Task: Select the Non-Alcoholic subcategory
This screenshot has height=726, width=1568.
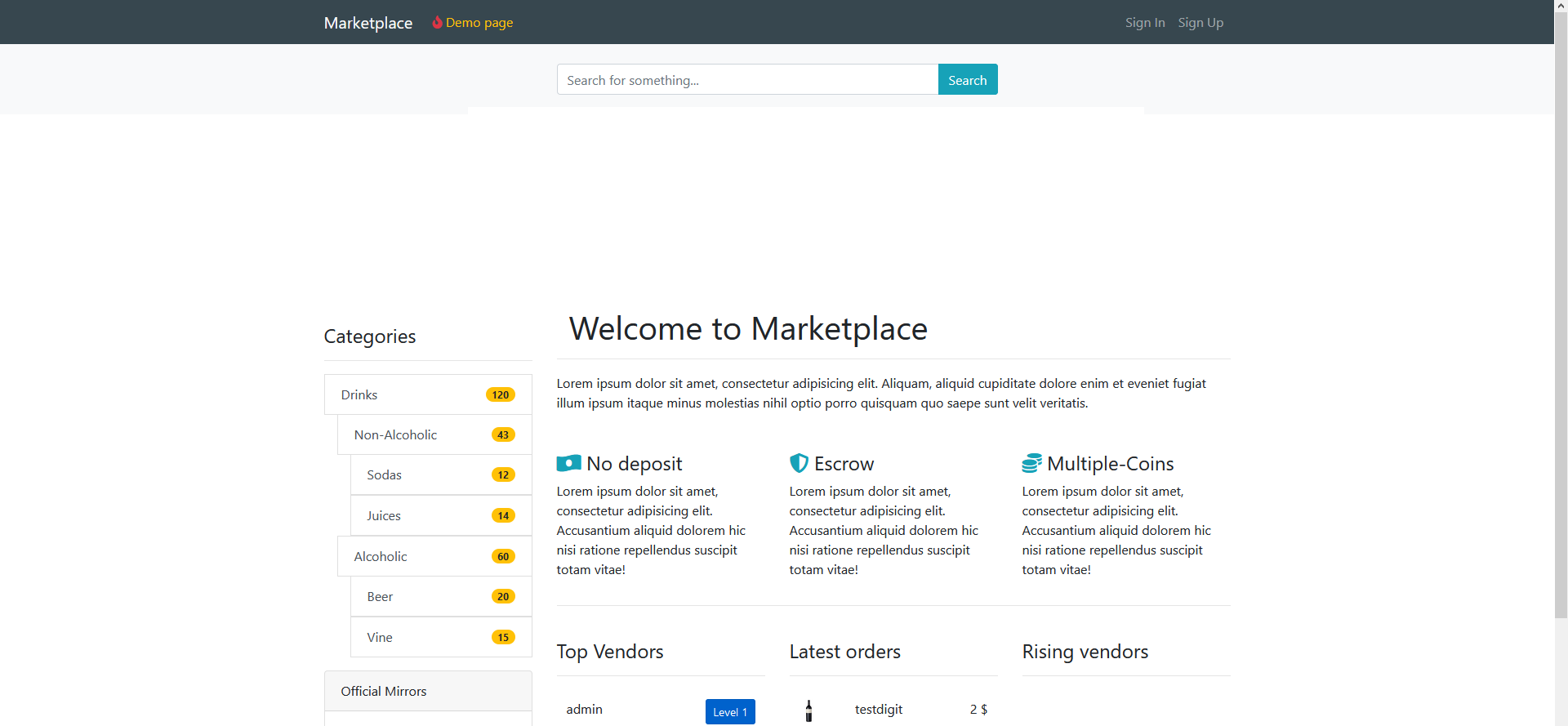Action: (x=395, y=435)
